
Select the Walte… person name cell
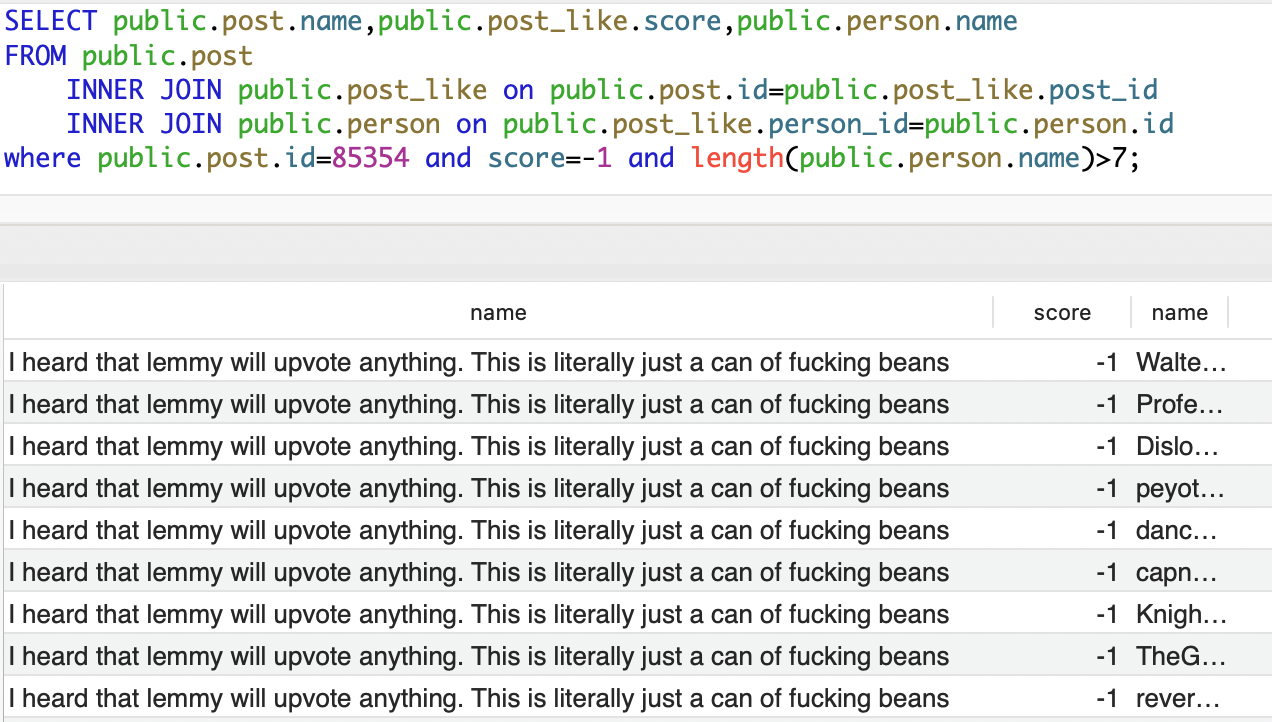[x=1181, y=362]
